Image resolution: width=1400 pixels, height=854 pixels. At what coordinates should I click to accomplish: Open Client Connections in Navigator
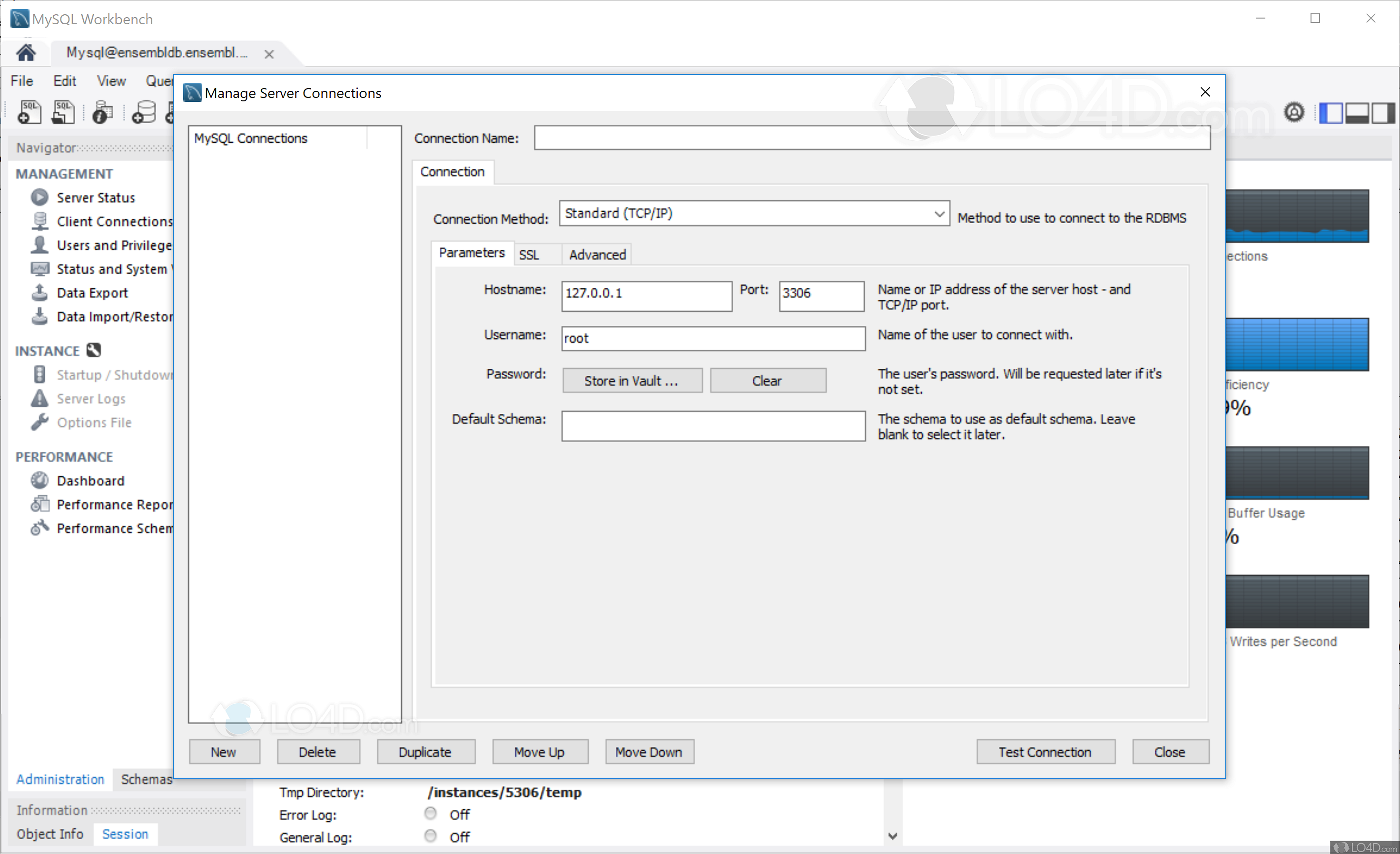point(101,222)
